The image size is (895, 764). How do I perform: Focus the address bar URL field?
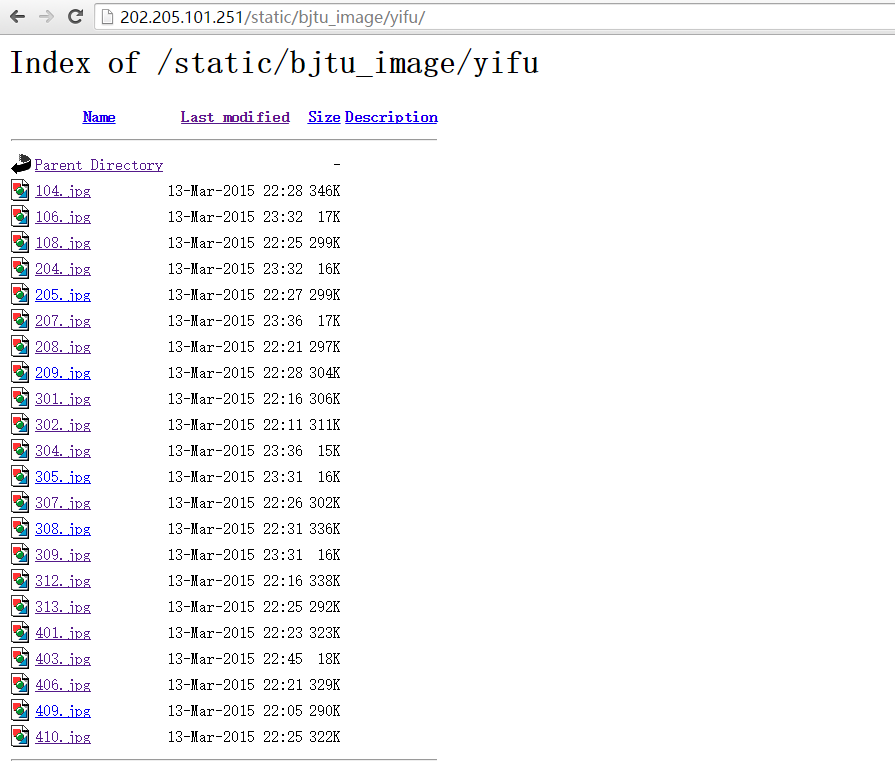tap(494, 17)
